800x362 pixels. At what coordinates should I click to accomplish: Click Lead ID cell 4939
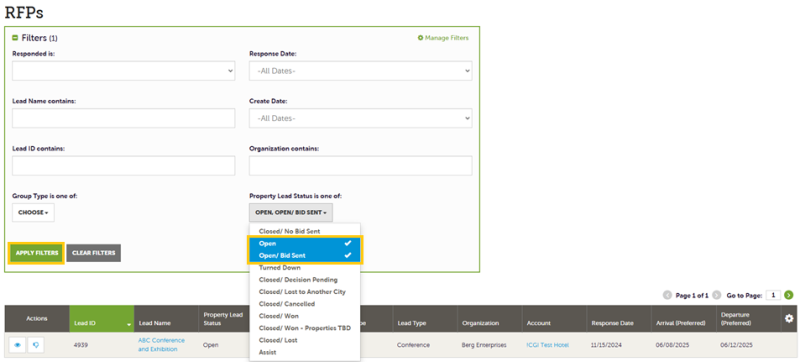[81, 345]
